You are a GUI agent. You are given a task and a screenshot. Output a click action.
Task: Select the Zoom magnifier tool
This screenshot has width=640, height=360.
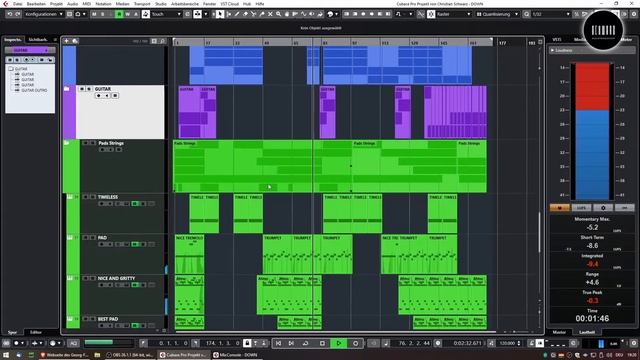tap(278, 14)
